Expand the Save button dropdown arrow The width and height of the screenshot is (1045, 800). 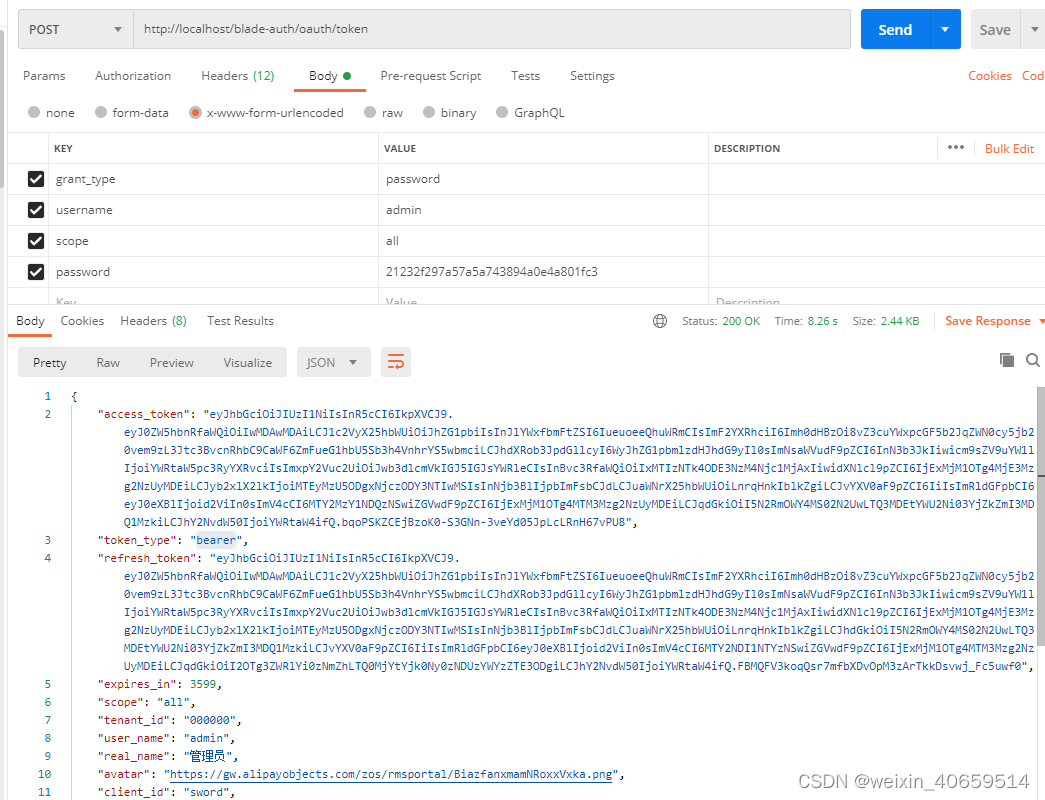click(1034, 29)
